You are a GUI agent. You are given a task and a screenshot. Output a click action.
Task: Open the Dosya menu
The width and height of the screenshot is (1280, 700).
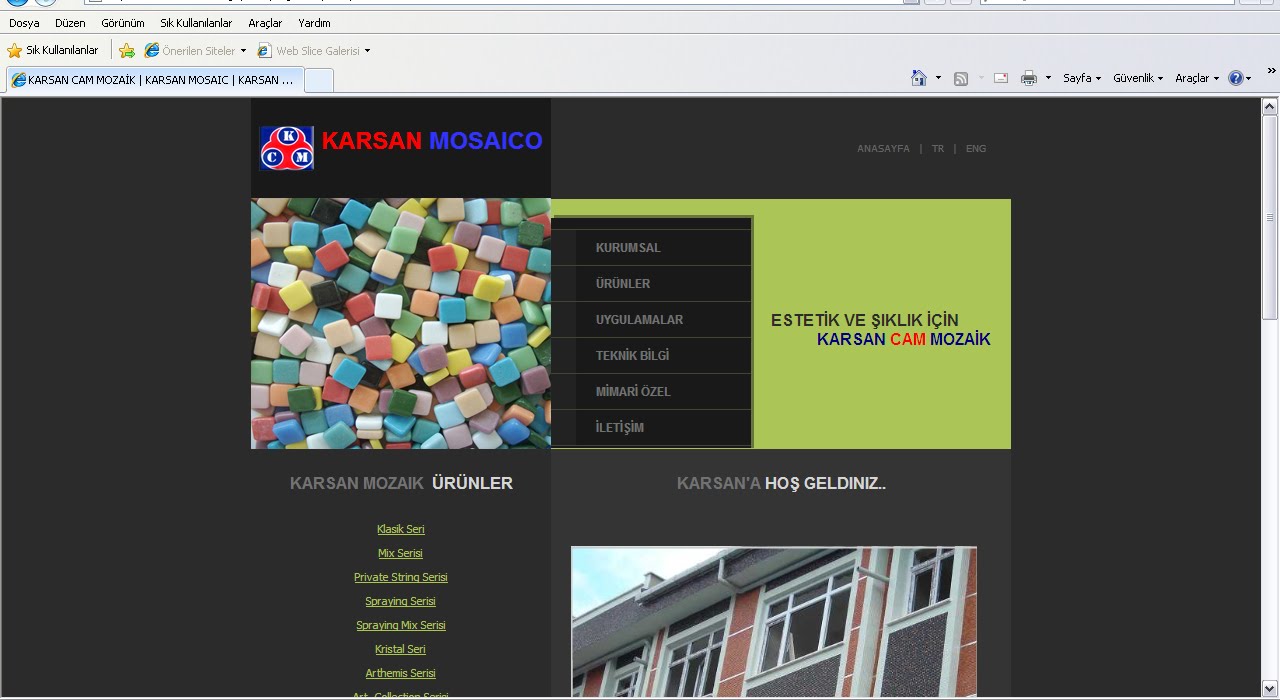[x=24, y=23]
